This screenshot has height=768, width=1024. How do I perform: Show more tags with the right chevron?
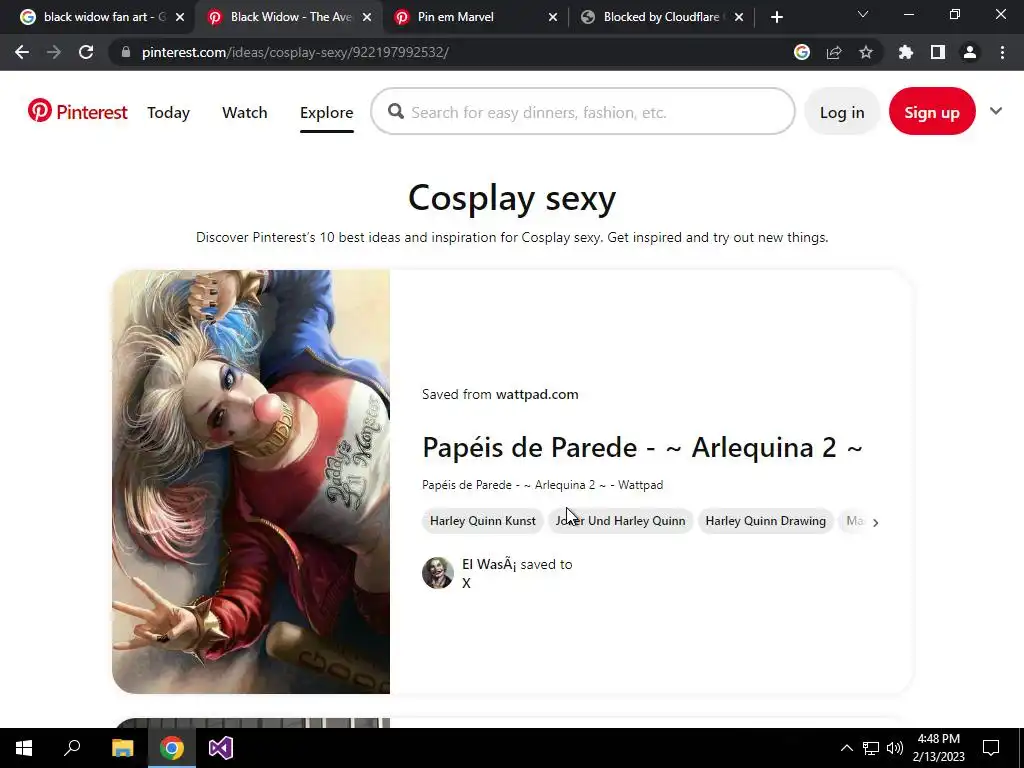[x=875, y=522]
